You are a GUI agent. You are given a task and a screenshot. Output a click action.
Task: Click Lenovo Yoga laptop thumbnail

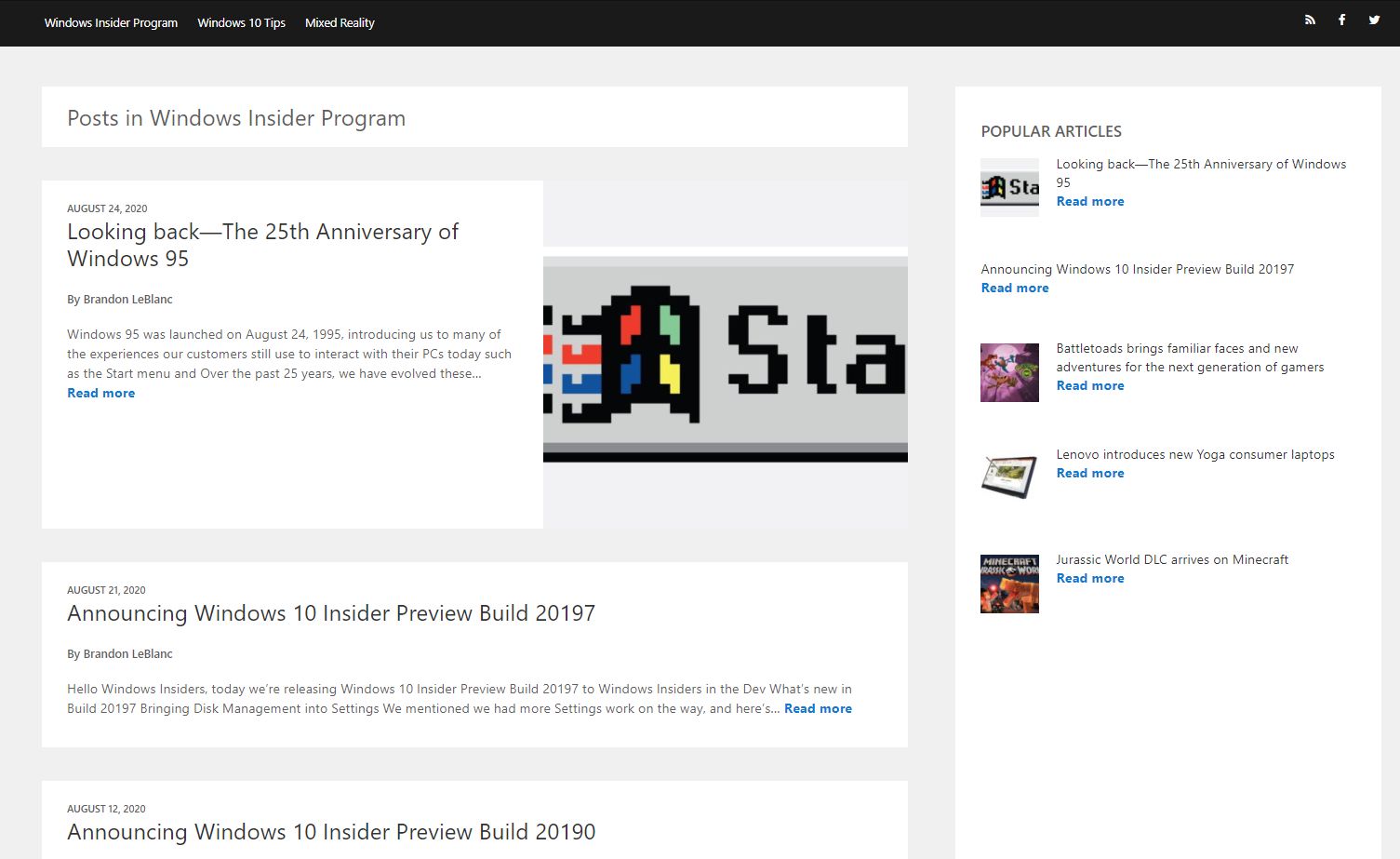coord(1009,476)
